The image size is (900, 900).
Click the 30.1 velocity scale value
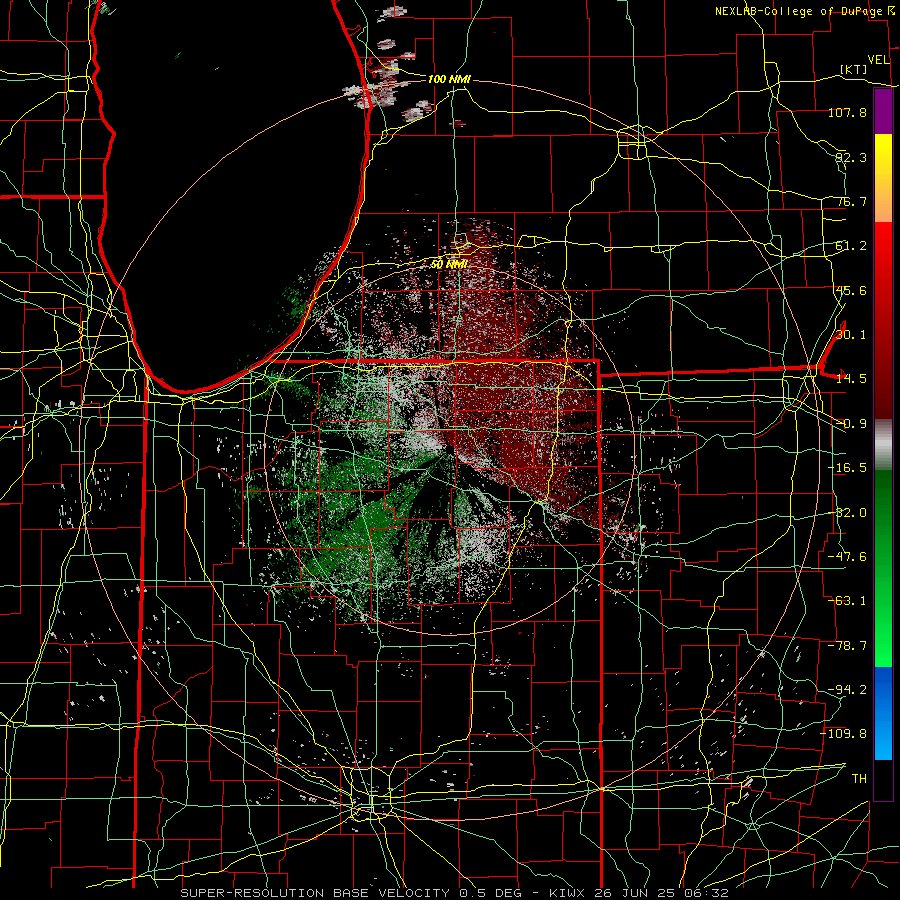[851, 335]
